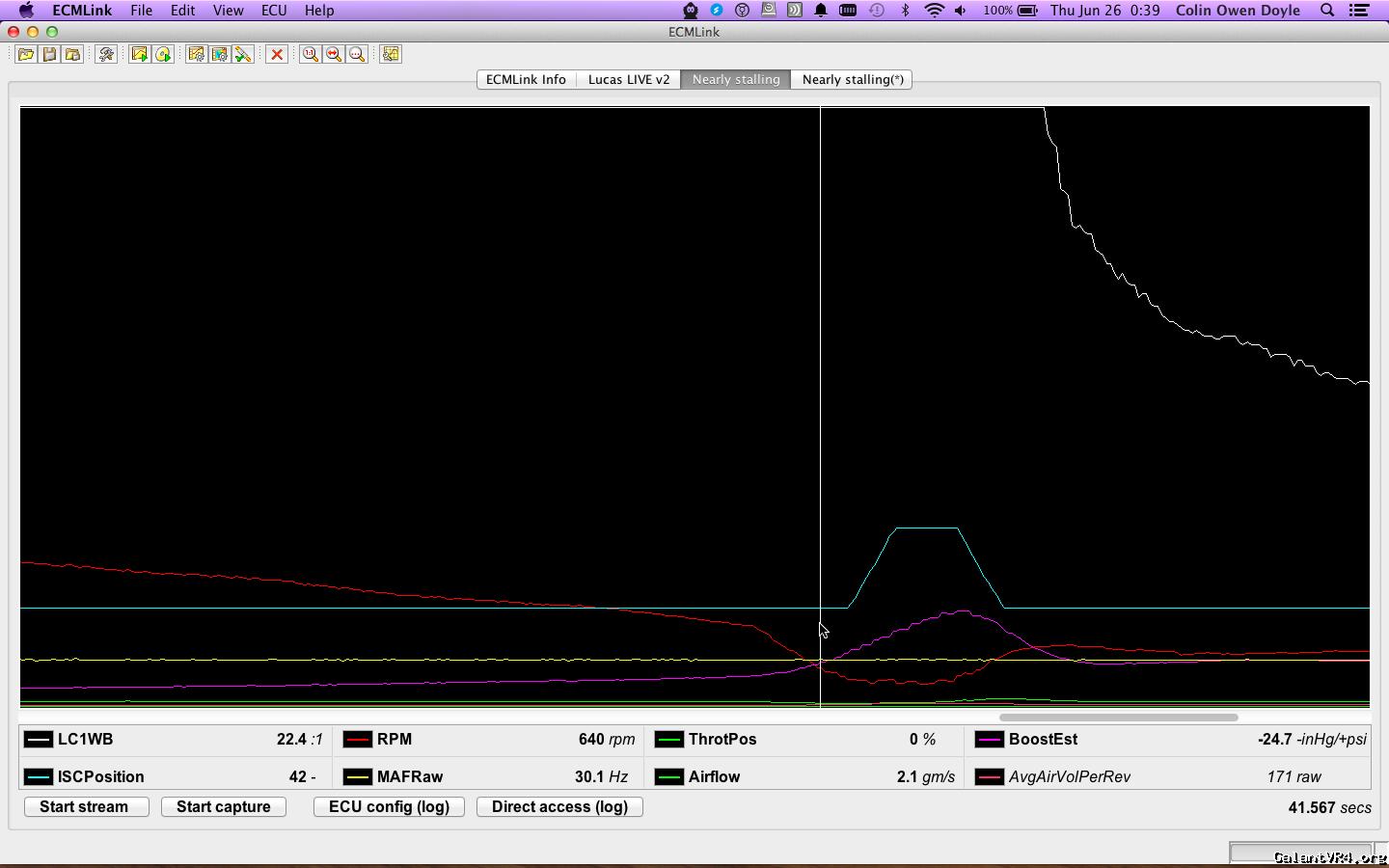Click the Wi-Fi status menu bar icon

[934, 11]
